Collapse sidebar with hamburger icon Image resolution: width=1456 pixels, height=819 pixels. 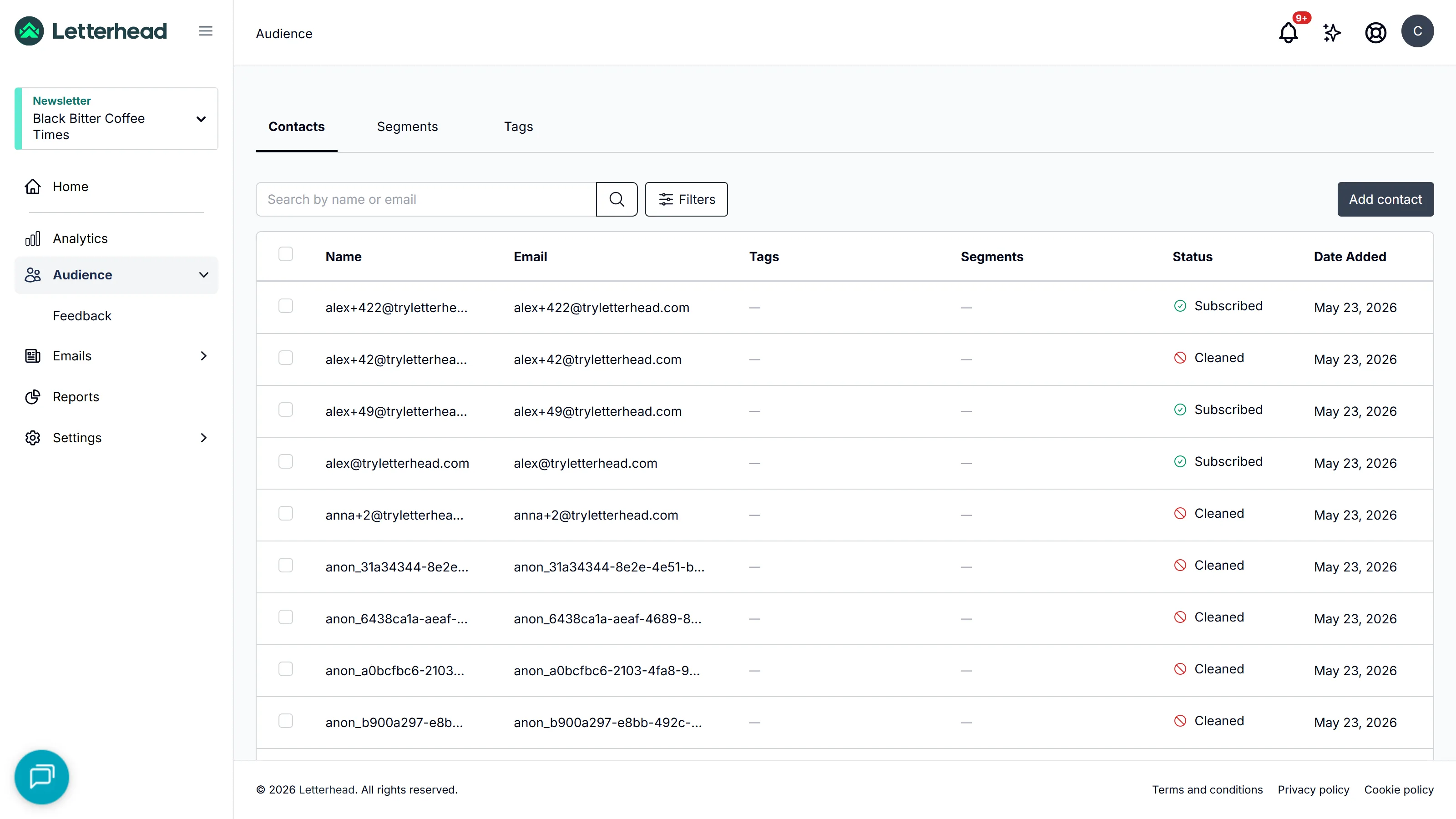[206, 31]
